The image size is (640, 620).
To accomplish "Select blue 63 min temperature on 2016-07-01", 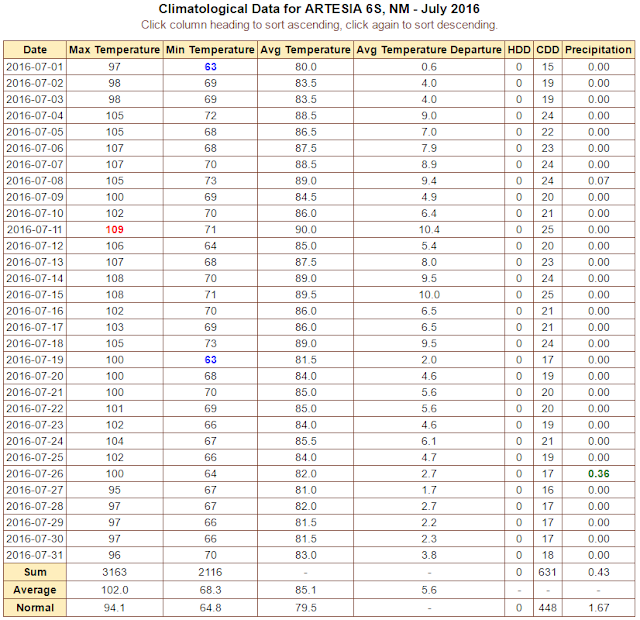I will (210, 67).
